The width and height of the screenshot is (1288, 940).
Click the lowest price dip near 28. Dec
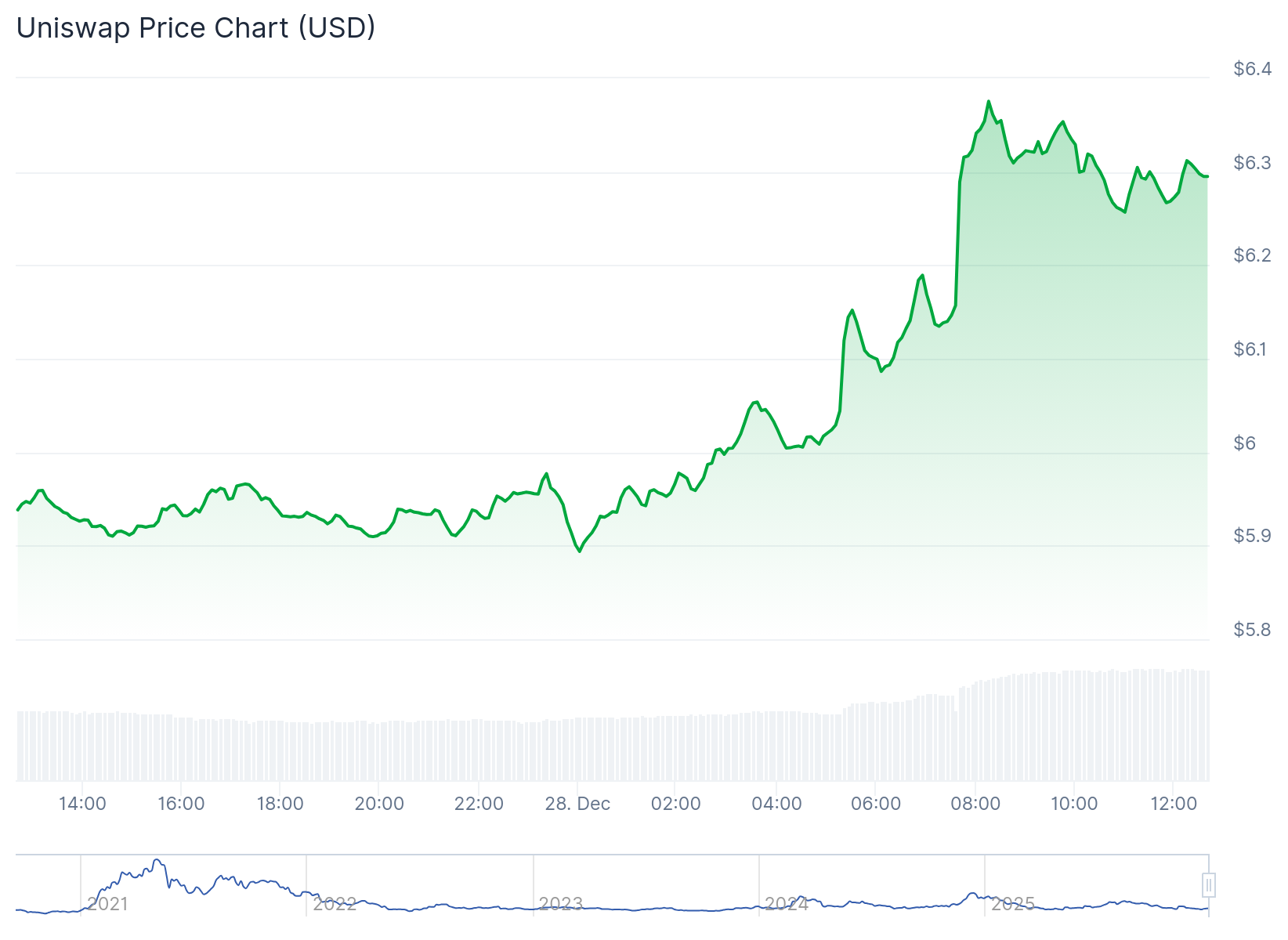(x=580, y=551)
